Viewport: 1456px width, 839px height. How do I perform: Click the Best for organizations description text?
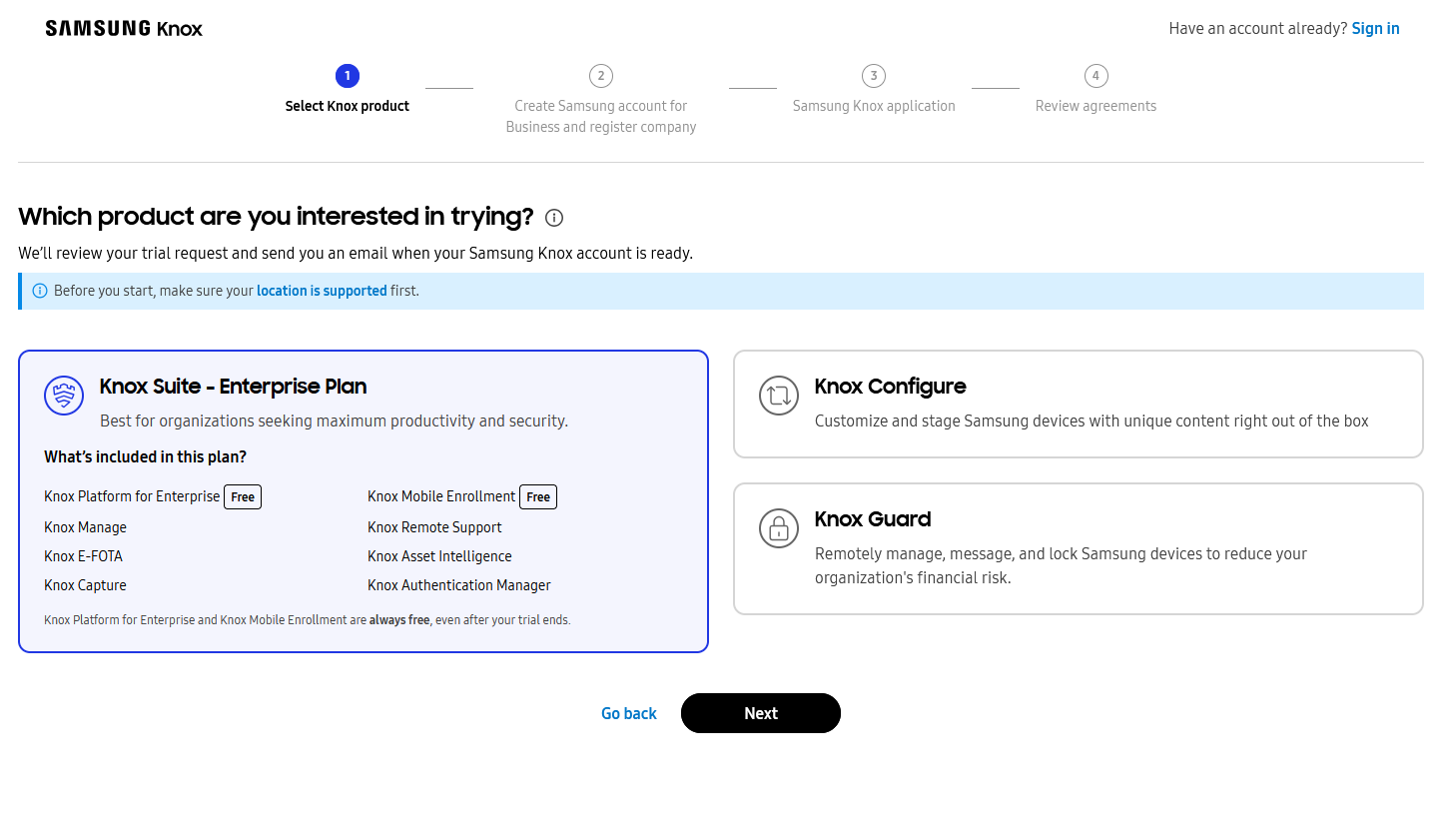(x=334, y=421)
